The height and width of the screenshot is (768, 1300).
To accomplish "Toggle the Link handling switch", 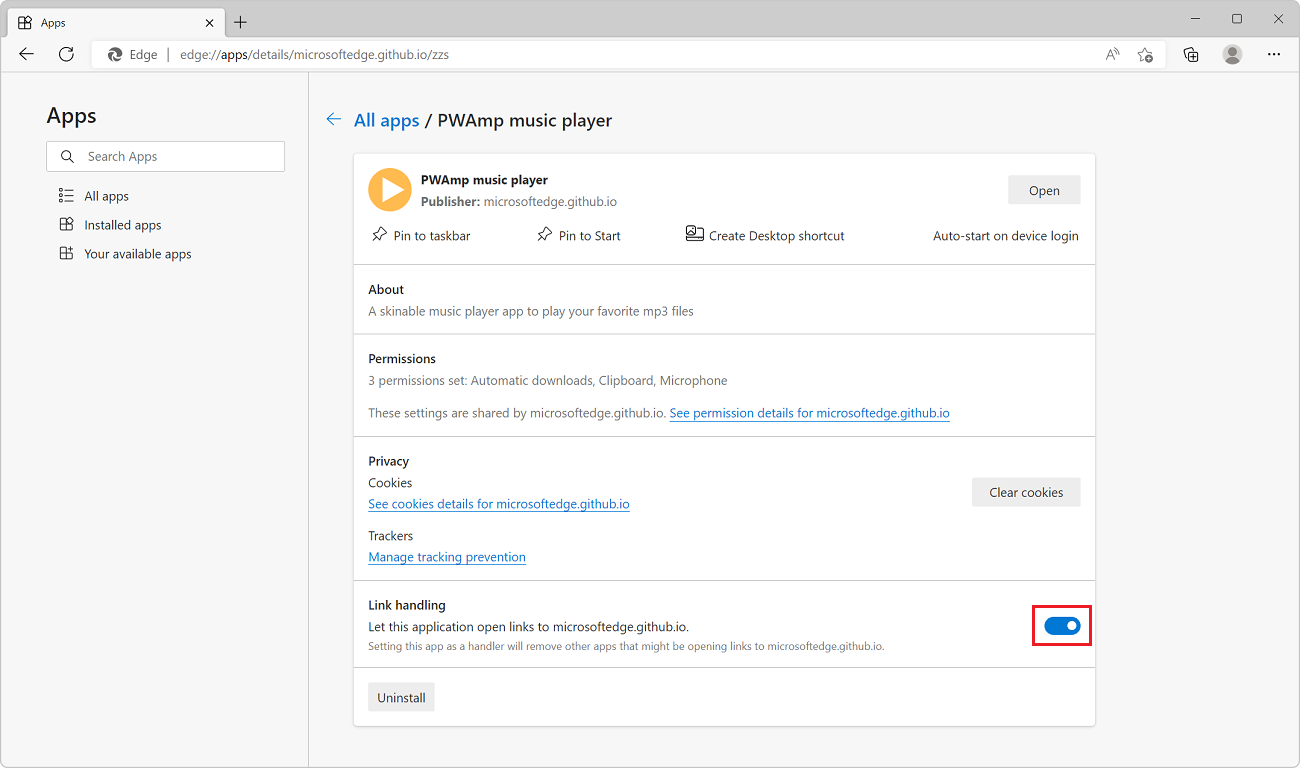I will click(x=1062, y=626).
